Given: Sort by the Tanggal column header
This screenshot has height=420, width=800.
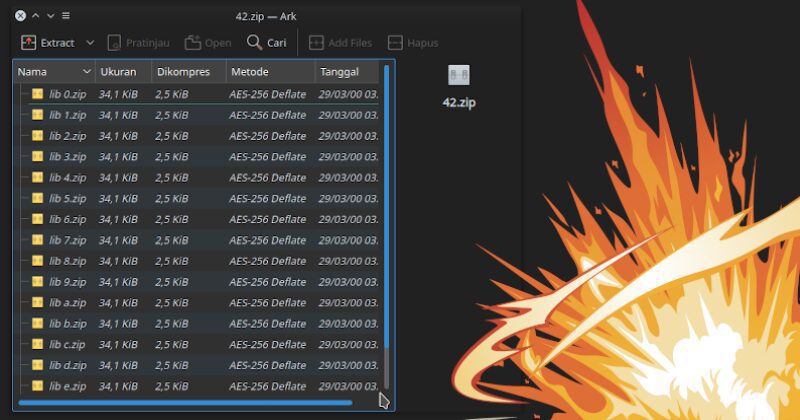Looking at the screenshot, I should (x=347, y=72).
